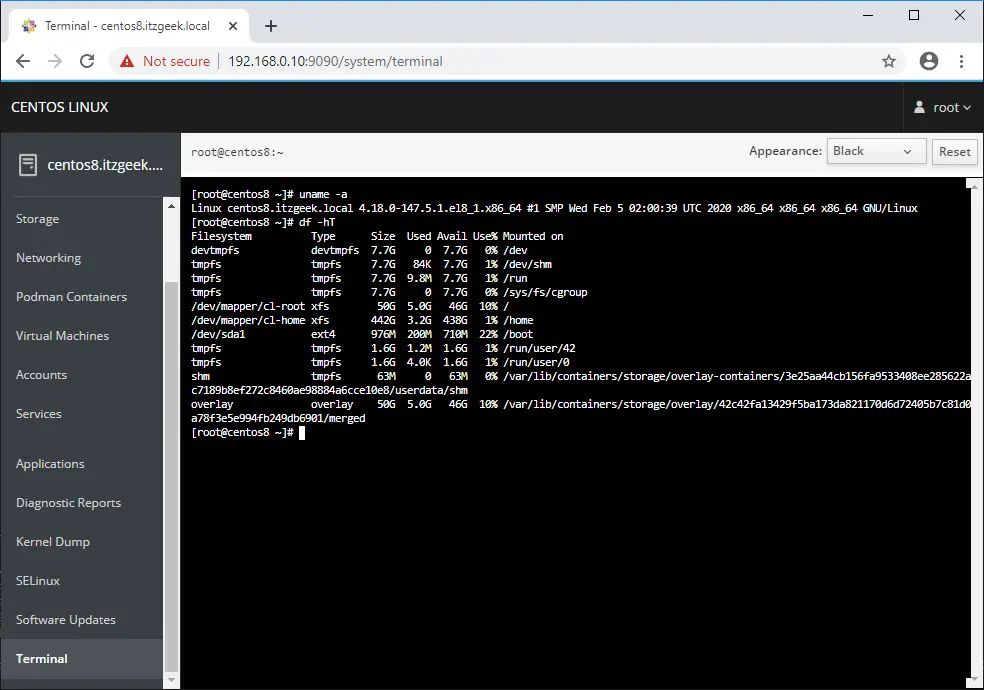Click the terminal cursor at the prompt
This screenshot has width=984, height=690.
[302, 433]
